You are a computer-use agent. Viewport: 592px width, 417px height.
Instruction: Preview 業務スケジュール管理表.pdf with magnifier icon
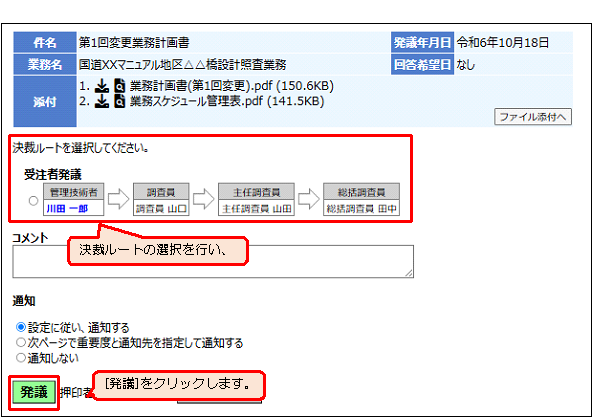pyautogui.click(x=119, y=101)
